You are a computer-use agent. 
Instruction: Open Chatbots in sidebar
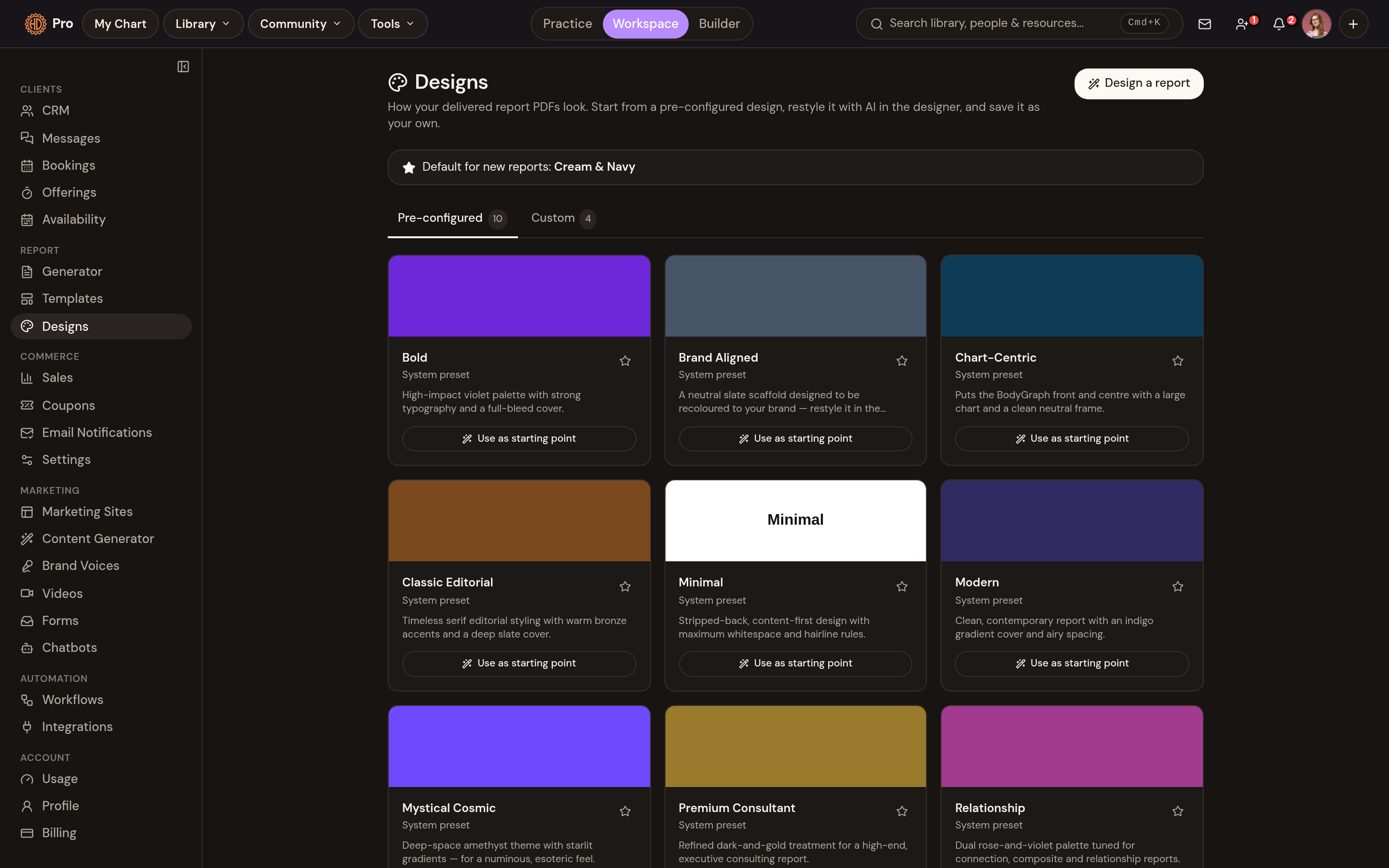[101, 648]
